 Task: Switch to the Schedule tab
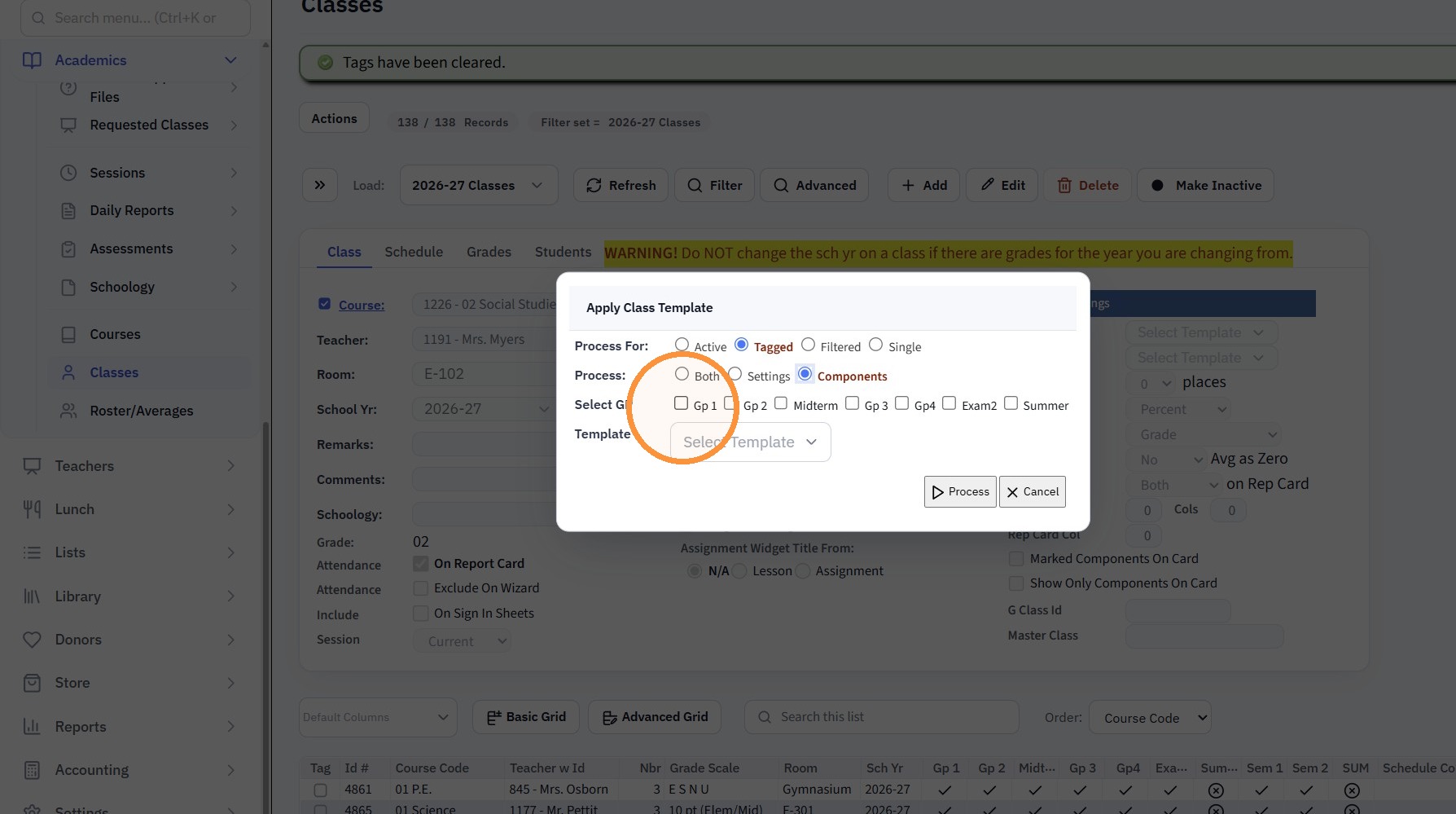pyautogui.click(x=414, y=253)
